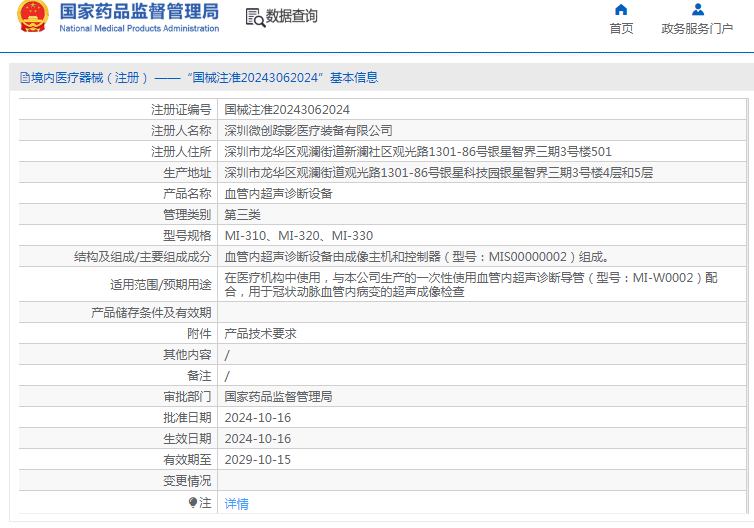Image resolution: width=754 pixels, height=528 pixels.
Task: Select 批准日期 value 2024-10-16
Action: [258, 418]
